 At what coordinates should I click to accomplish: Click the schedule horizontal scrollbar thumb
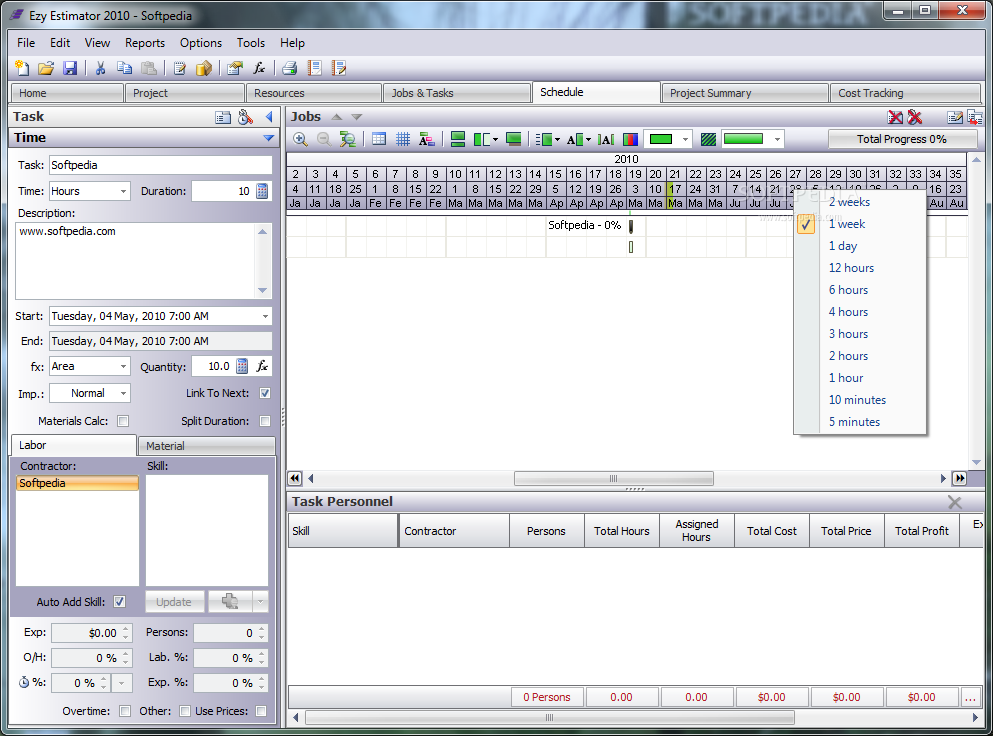coord(614,478)
